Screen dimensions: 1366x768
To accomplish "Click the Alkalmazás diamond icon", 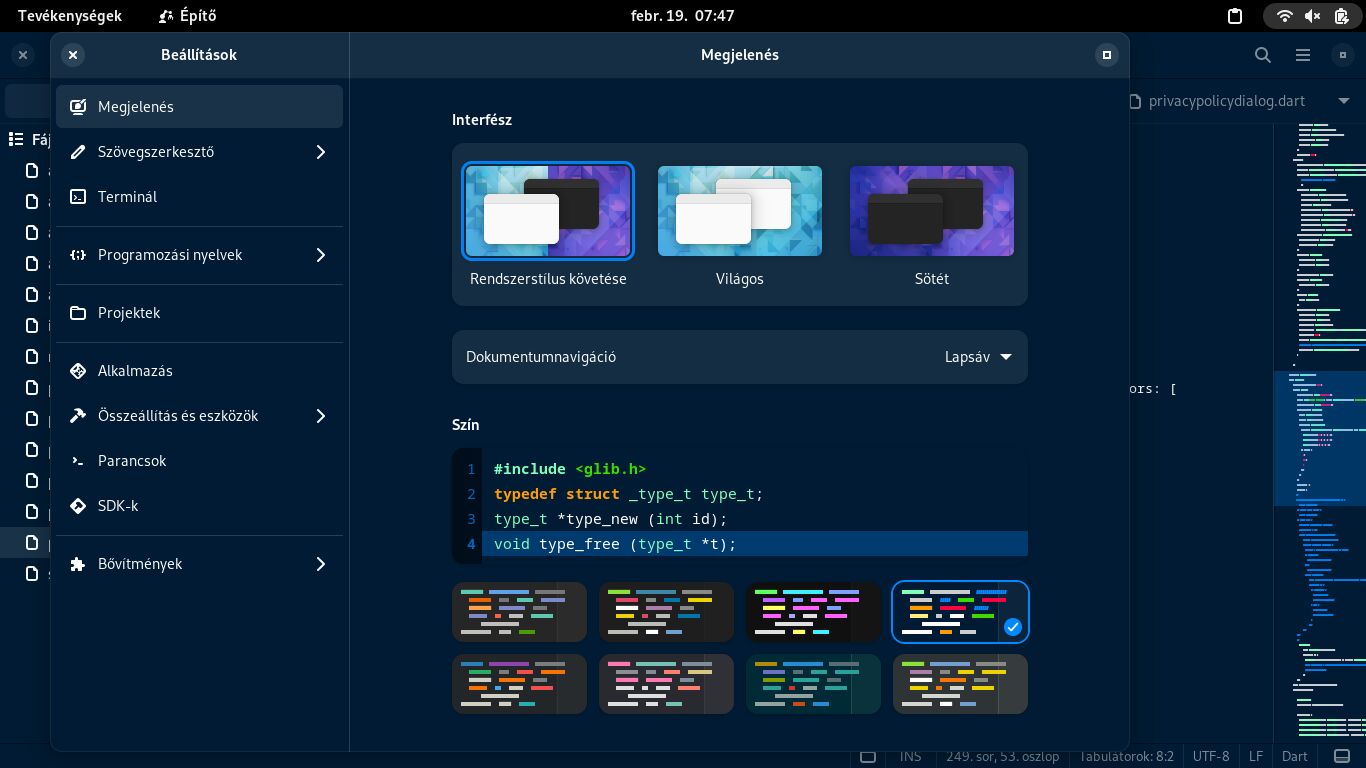I will (78, 371).
